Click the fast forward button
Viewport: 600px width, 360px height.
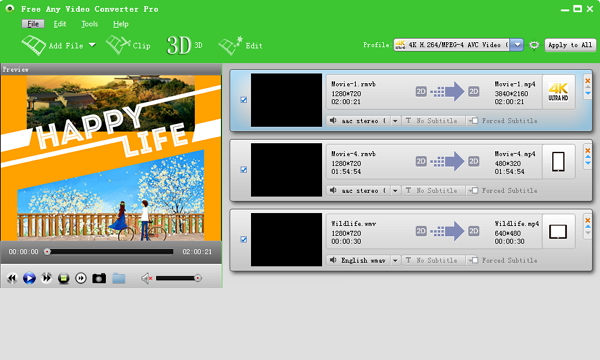pyautogui.click(x=46, y=278)
